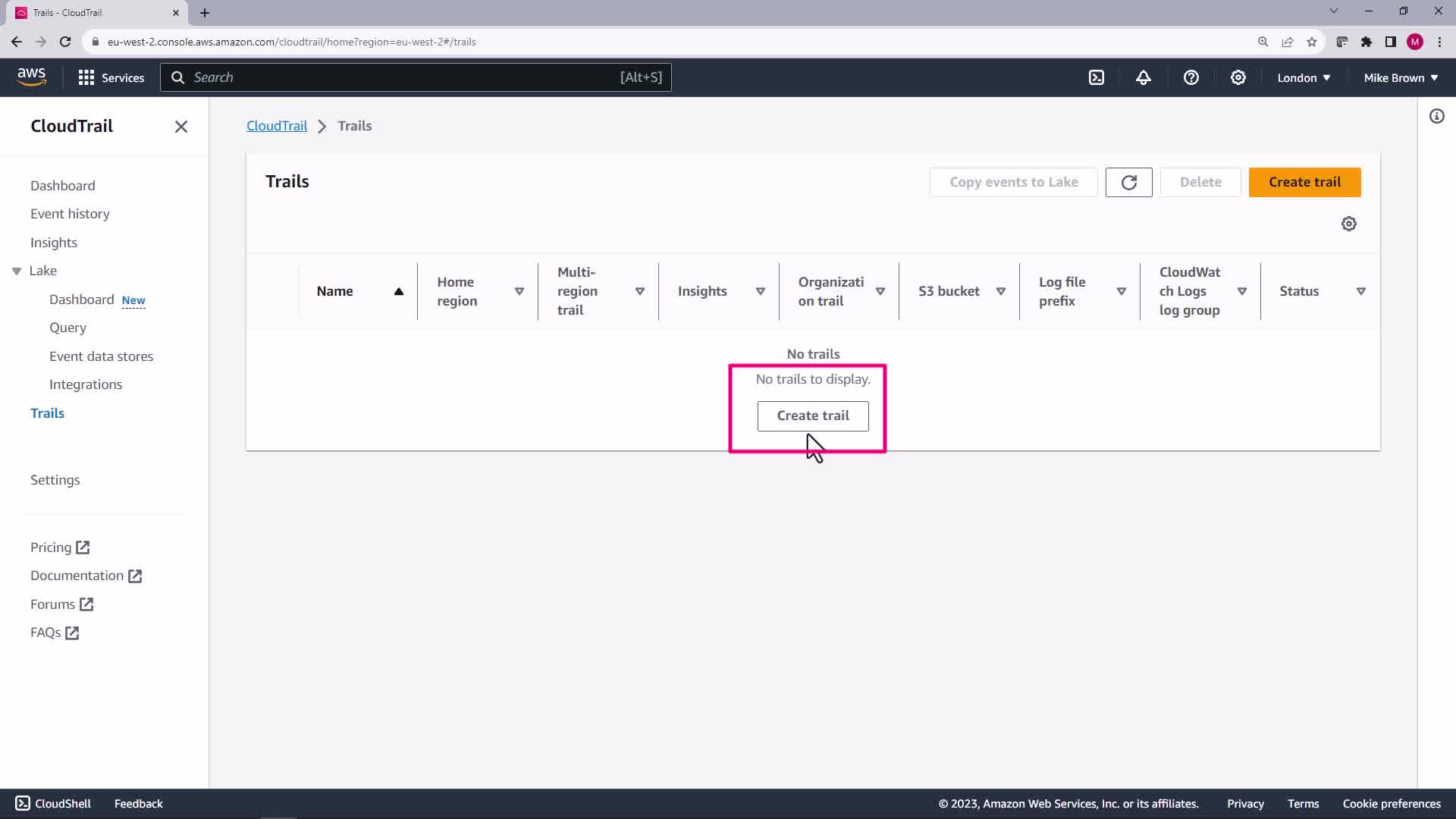The image size is (1456, 819).
Task: Expand the London region dropdown
Action: [x=1303, y=77]
